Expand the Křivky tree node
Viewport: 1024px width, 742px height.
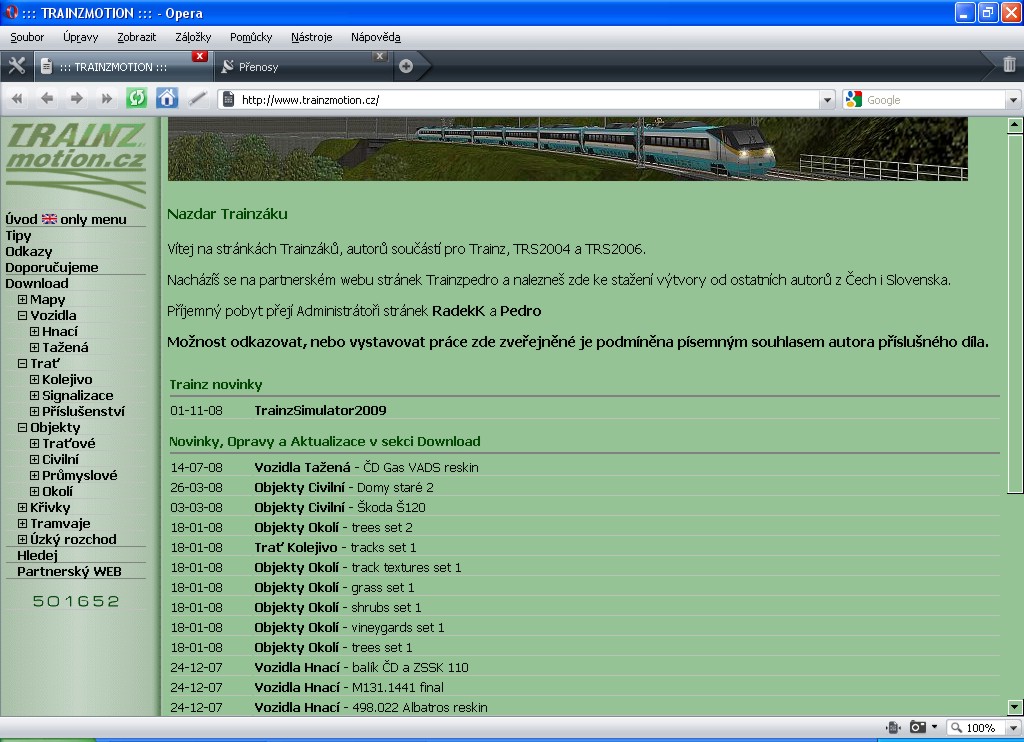22,508
